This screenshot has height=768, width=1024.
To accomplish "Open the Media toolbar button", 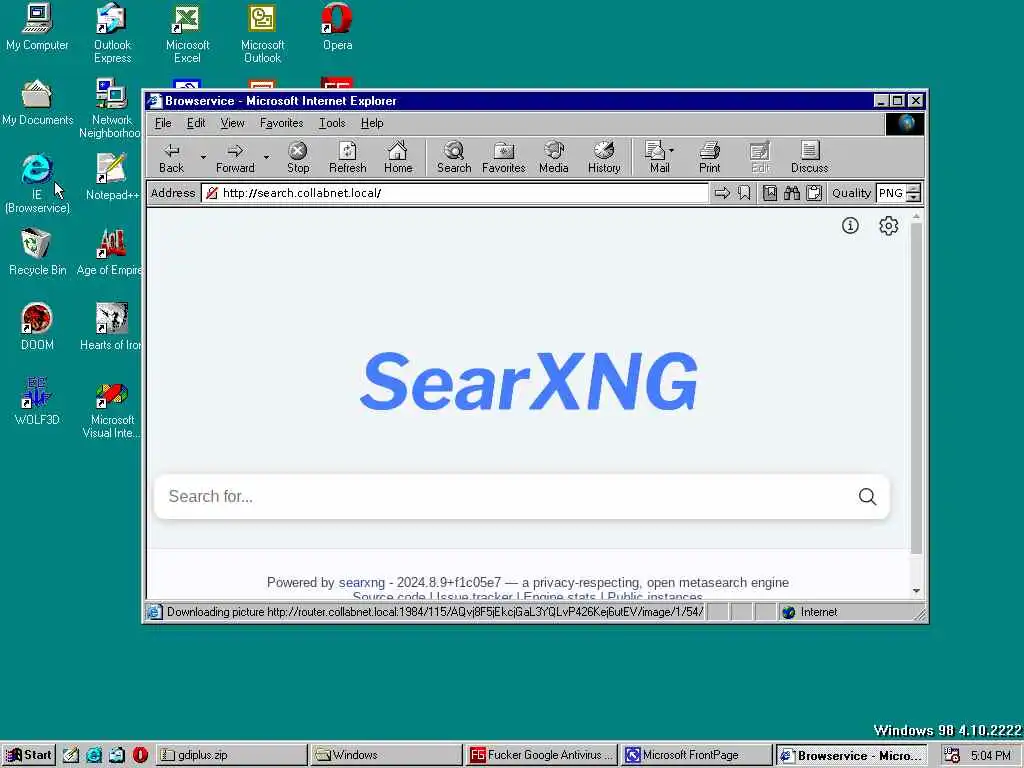I will pyautogui.click(x=554, y=158).
